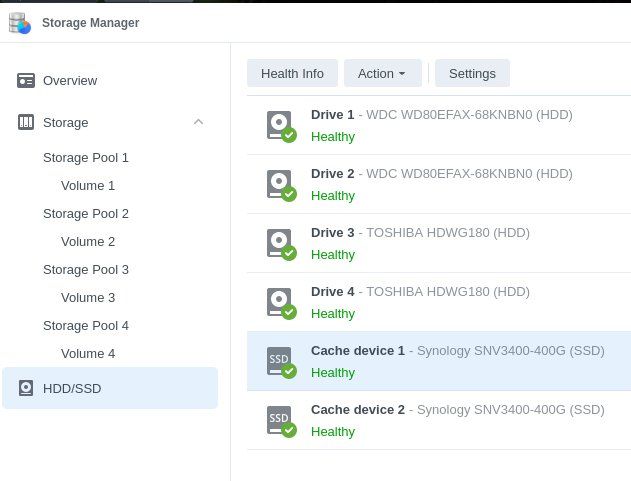Viewport: 631px width, 481px height.
Task: Select Volume 3 in sidebar
Action: (88, 297)
